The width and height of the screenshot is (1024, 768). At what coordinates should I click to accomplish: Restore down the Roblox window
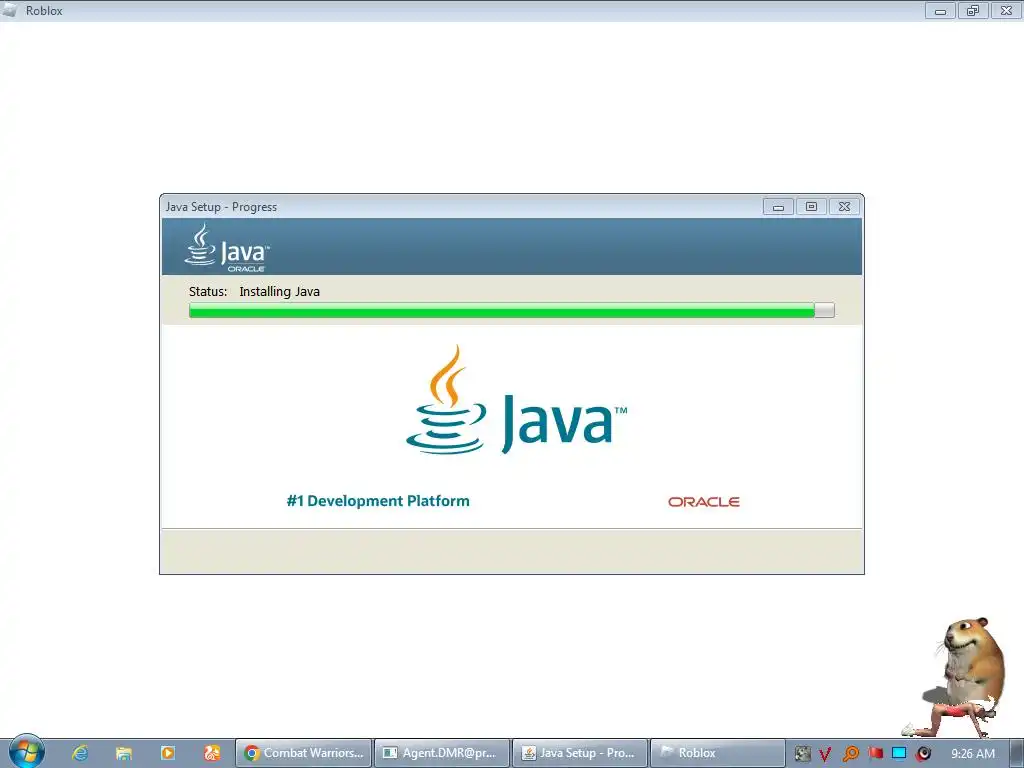coord(973,11)
